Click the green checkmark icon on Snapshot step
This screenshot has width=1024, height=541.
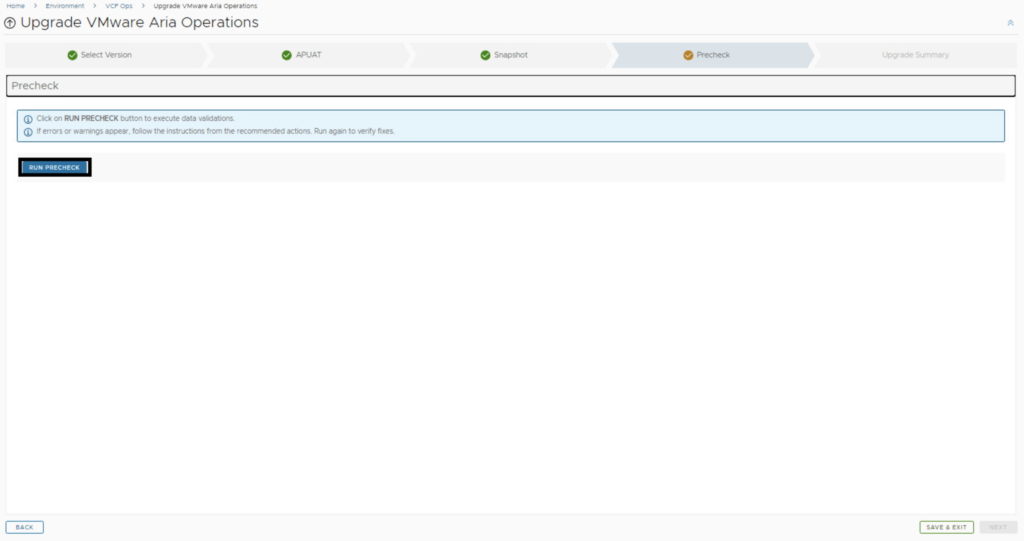[x=485, y=55]
